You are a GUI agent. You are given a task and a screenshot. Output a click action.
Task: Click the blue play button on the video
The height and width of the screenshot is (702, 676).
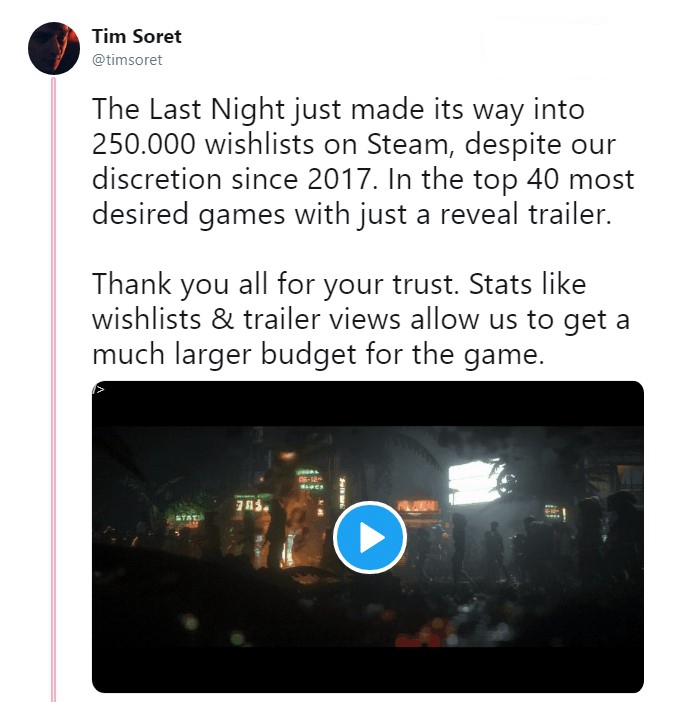[369, 537]
